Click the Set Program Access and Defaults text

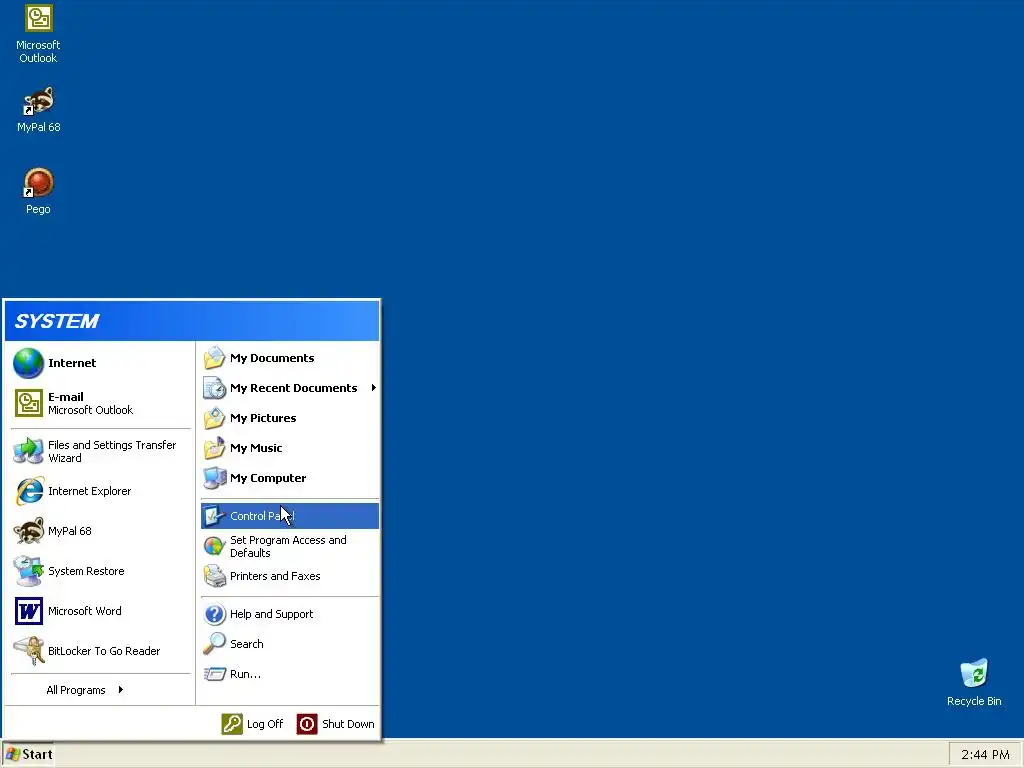pyautogui.click(x=288, y=546)
